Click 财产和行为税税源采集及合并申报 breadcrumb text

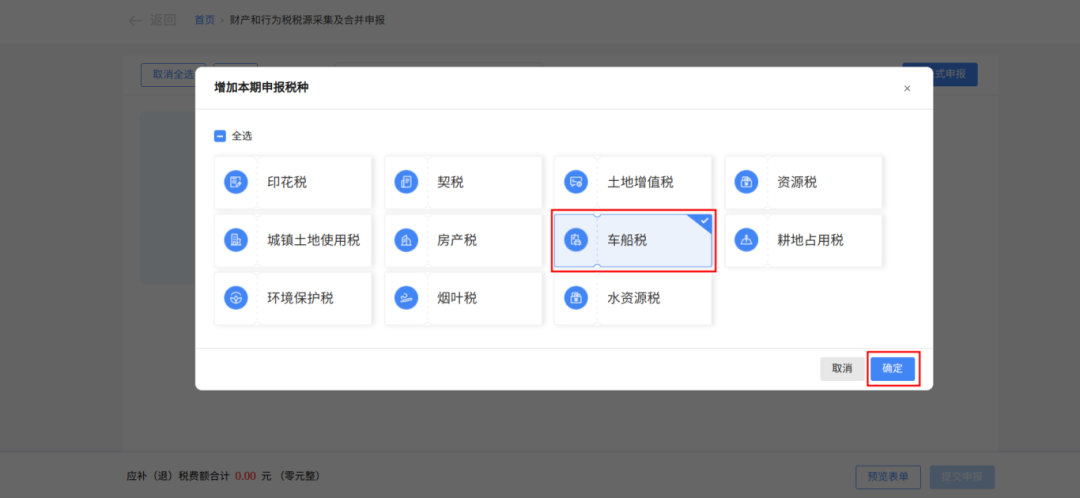tap(308, 20)
